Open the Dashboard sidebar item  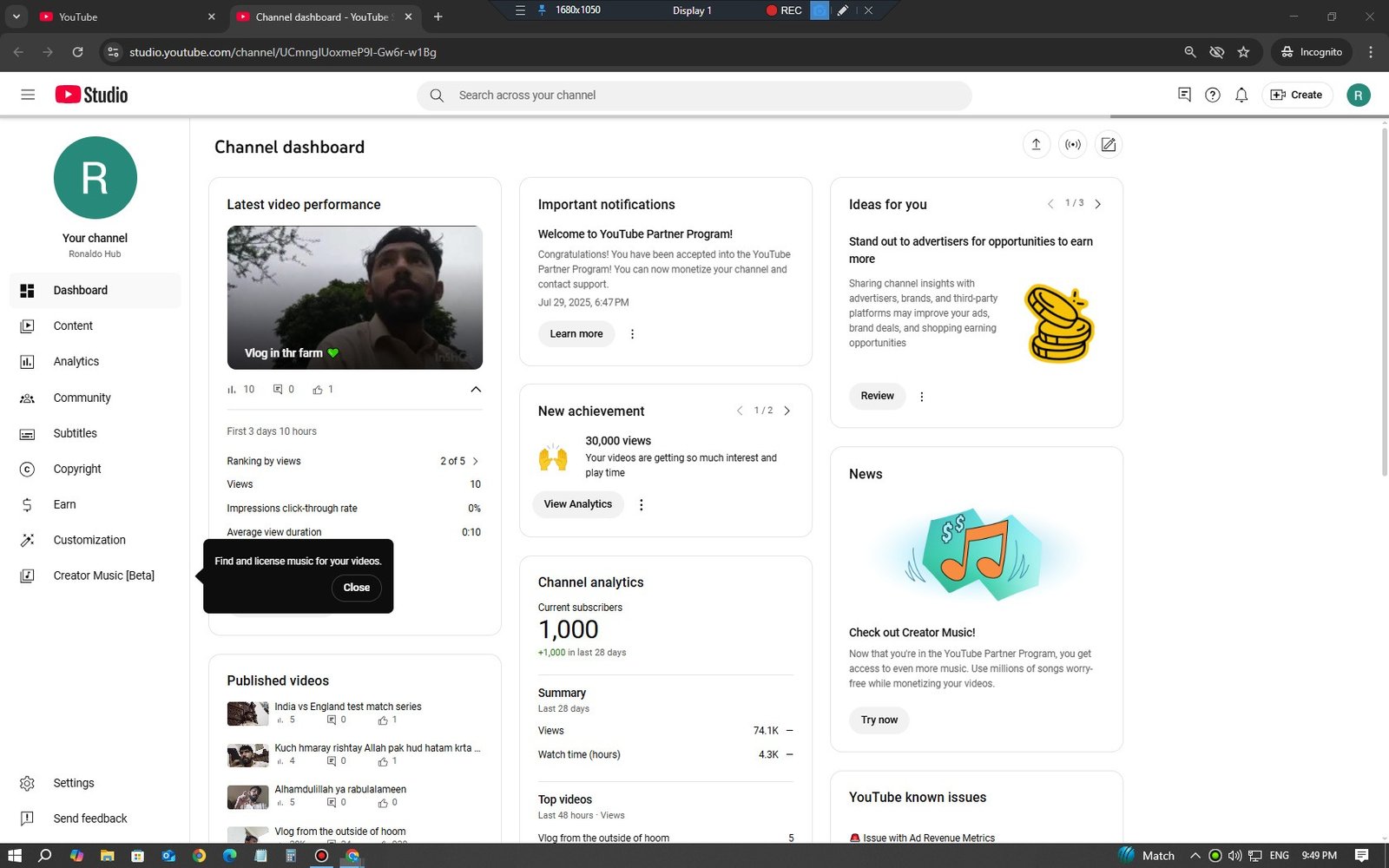[x=95, y=291]
